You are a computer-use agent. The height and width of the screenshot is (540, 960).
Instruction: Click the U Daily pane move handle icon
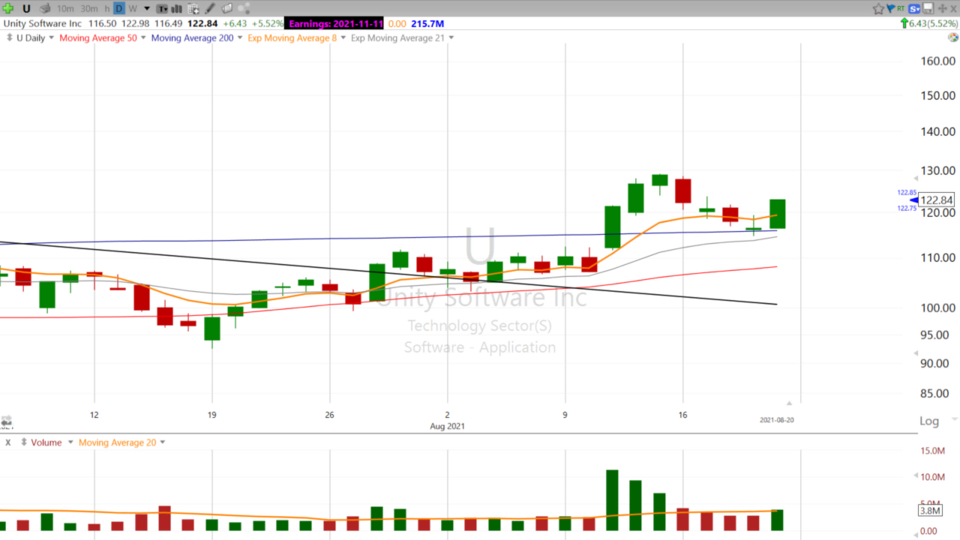[9, 38]
